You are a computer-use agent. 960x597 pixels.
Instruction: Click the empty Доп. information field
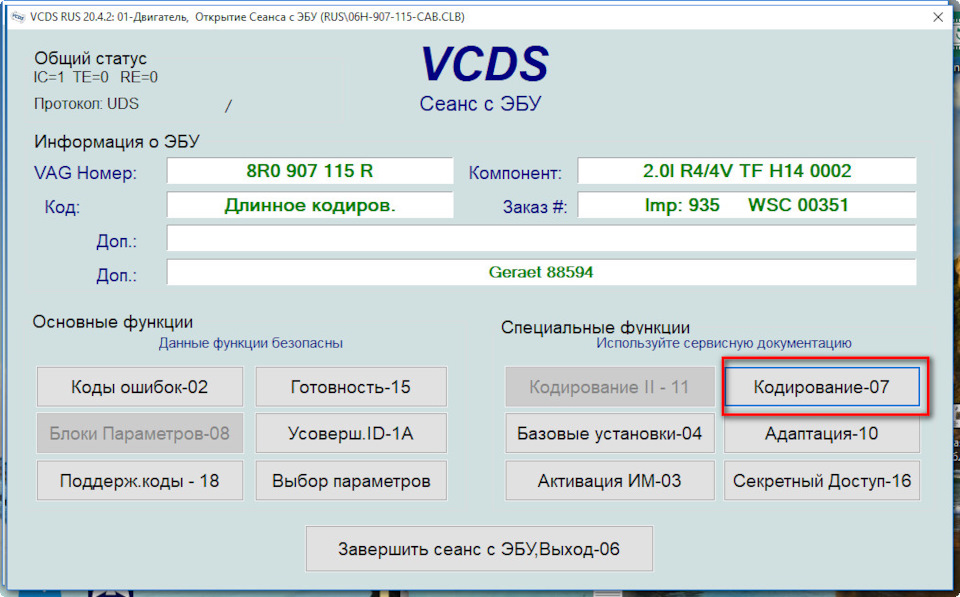tap(543, 238)
